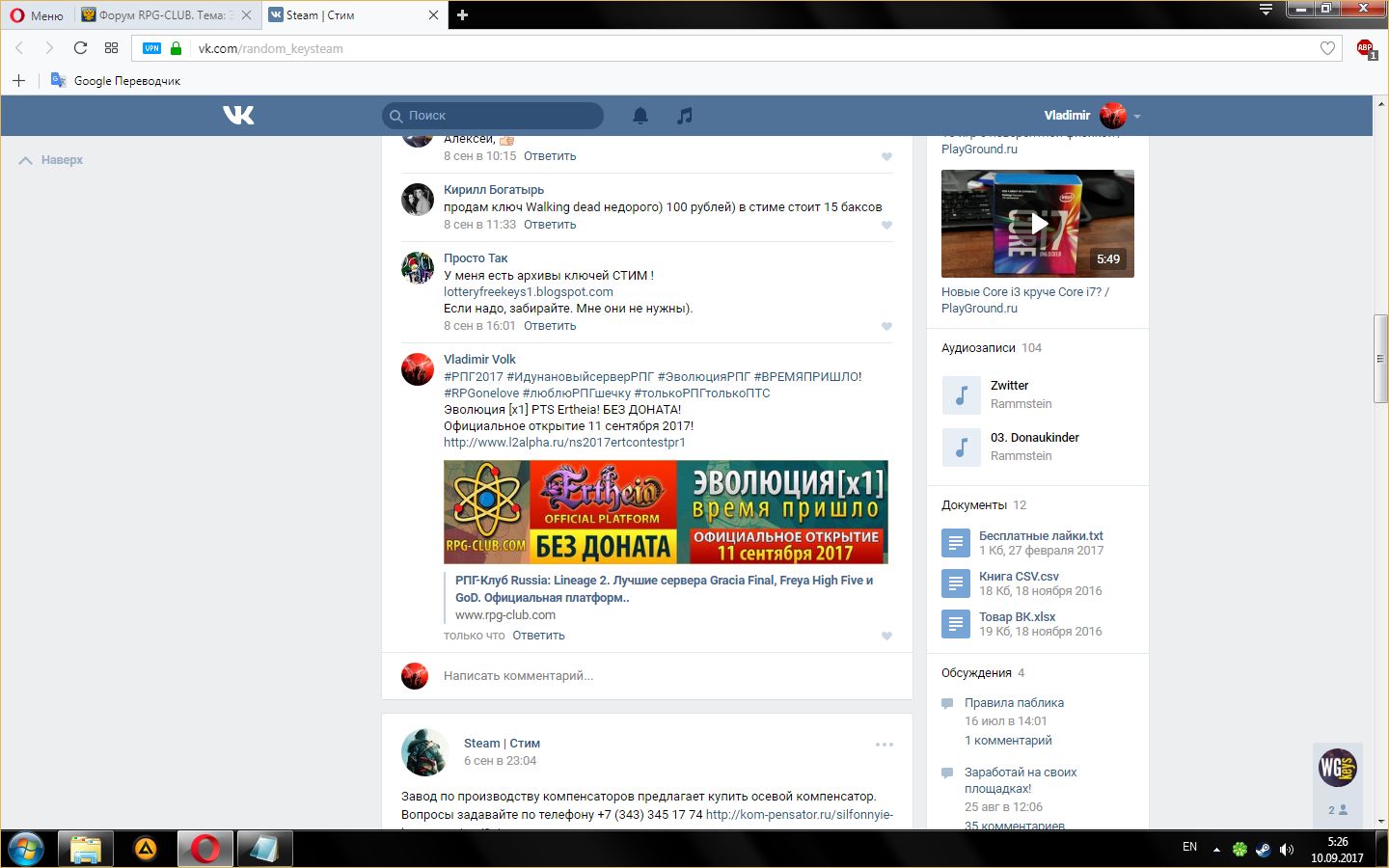Open a new tab with the plus button
1389x868 pixels.
pyautogui.click(x=462, y=15)
